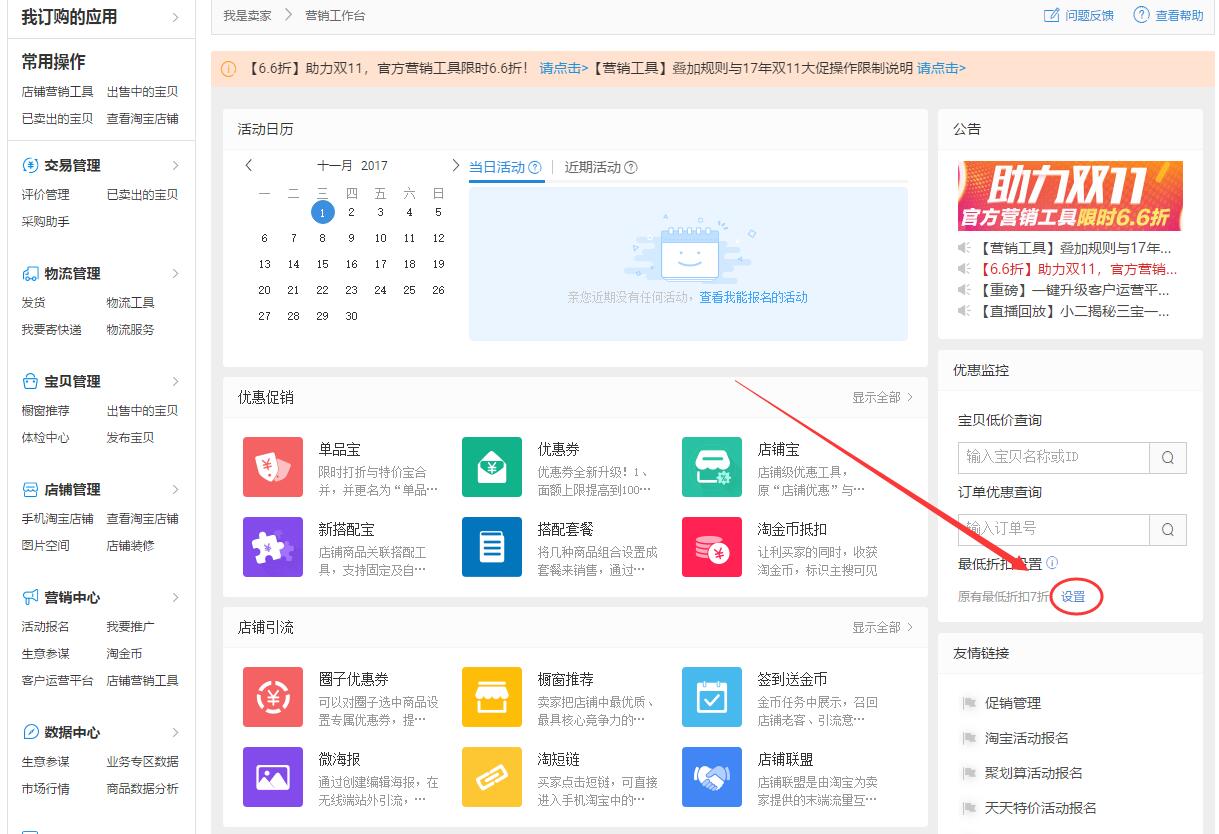Select November 11 in calendar

pyautogui.click(x=410, y=238)
